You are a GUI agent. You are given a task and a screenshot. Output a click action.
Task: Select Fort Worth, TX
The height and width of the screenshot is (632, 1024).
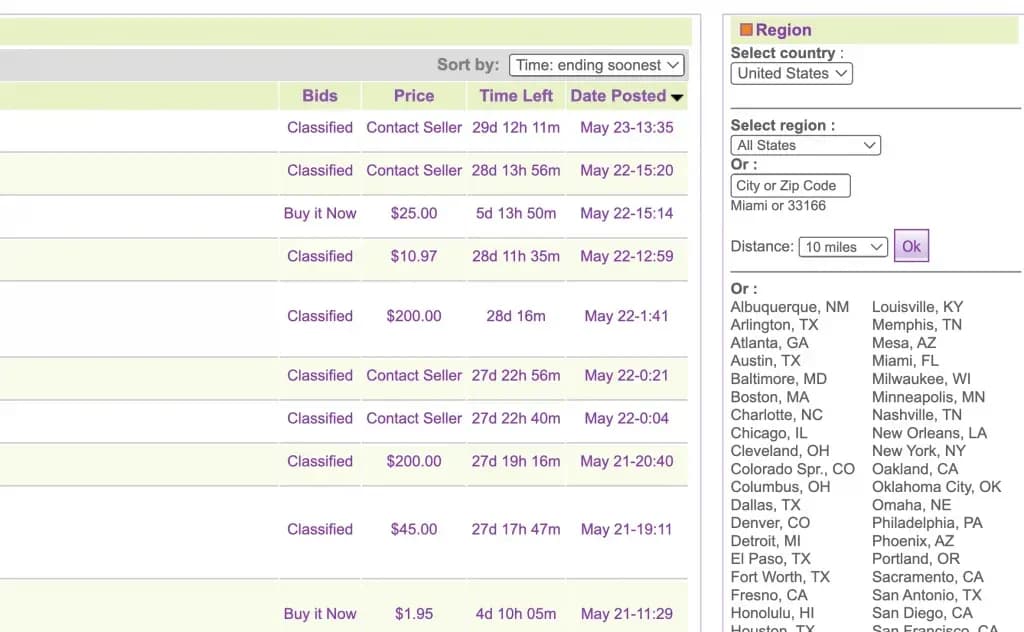pyautogui.click(x=780, y=577)
